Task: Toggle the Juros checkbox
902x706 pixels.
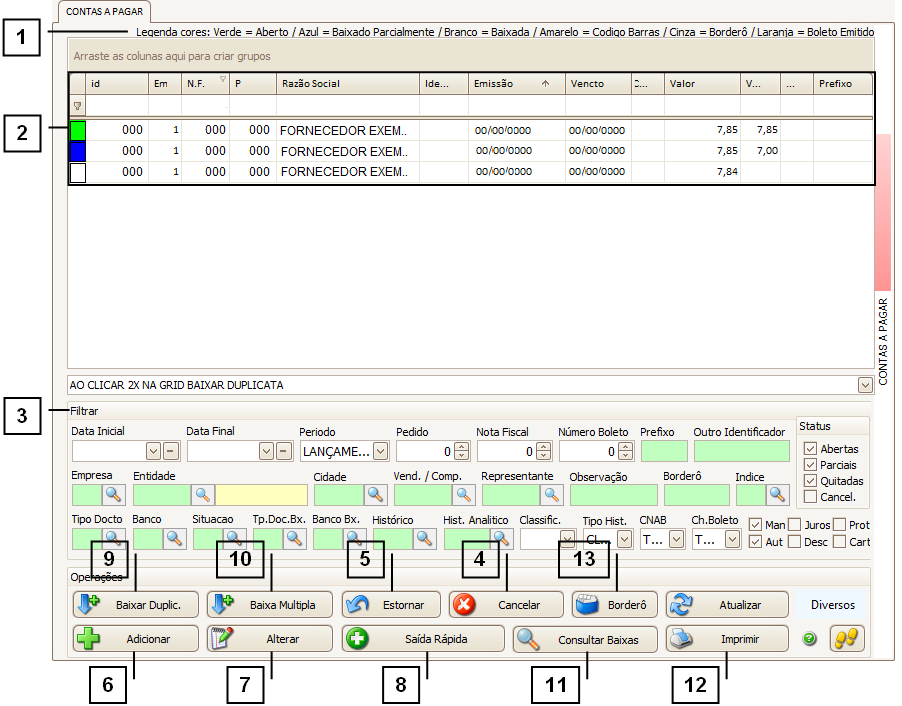Action: 794,525
